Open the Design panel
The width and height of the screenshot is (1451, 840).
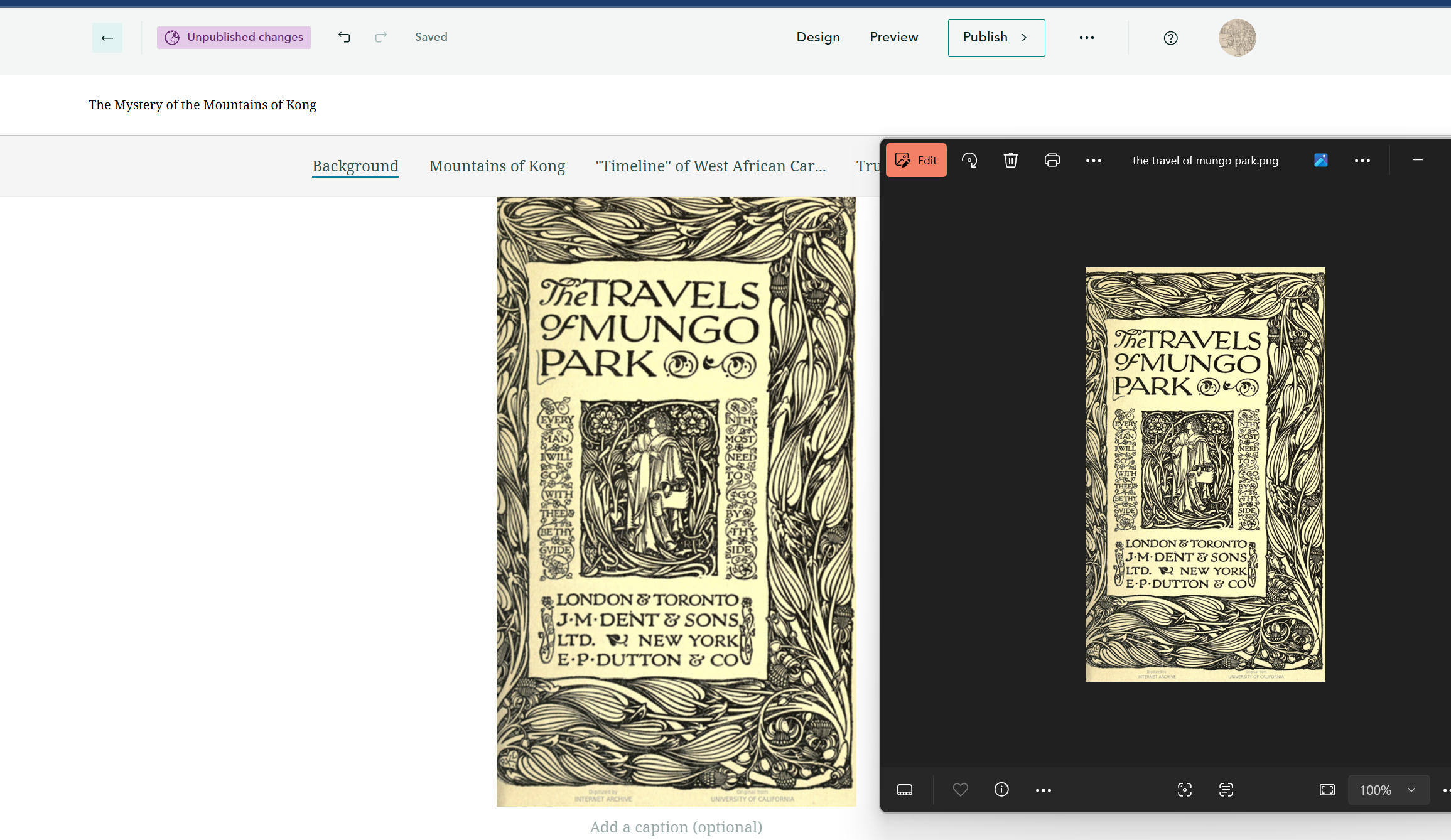pyautogui.click(x=818, y=37)
